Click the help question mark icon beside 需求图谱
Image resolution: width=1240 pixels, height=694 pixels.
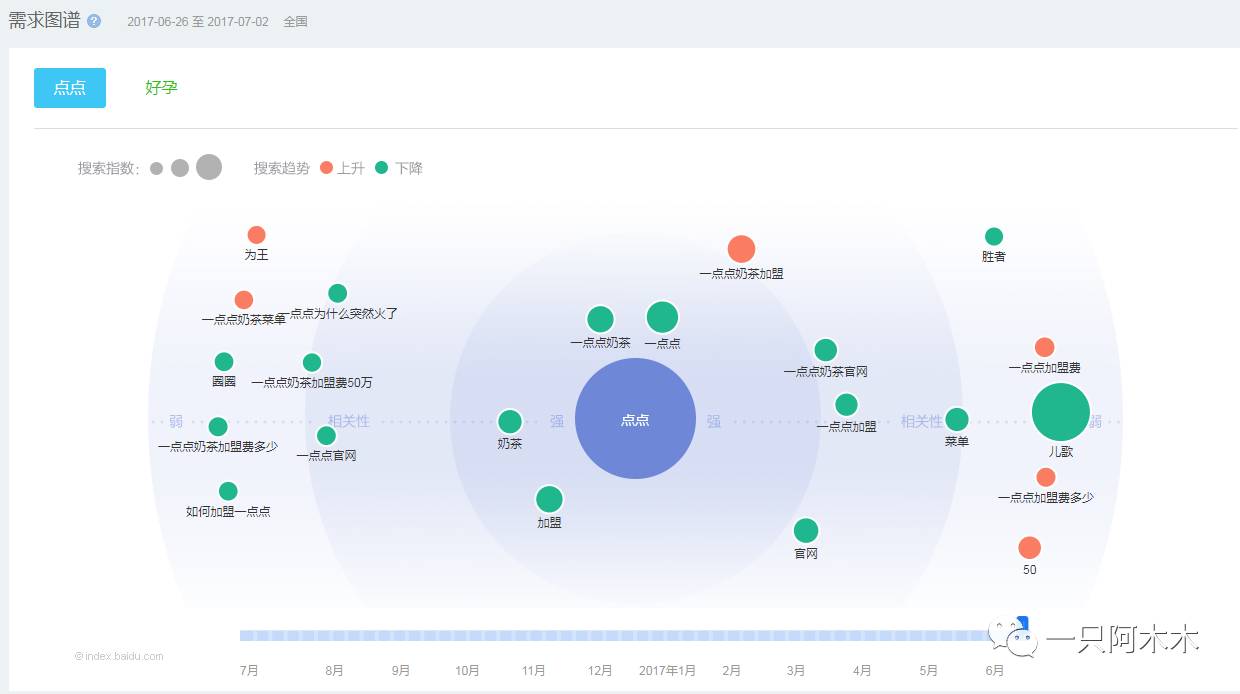94,21
